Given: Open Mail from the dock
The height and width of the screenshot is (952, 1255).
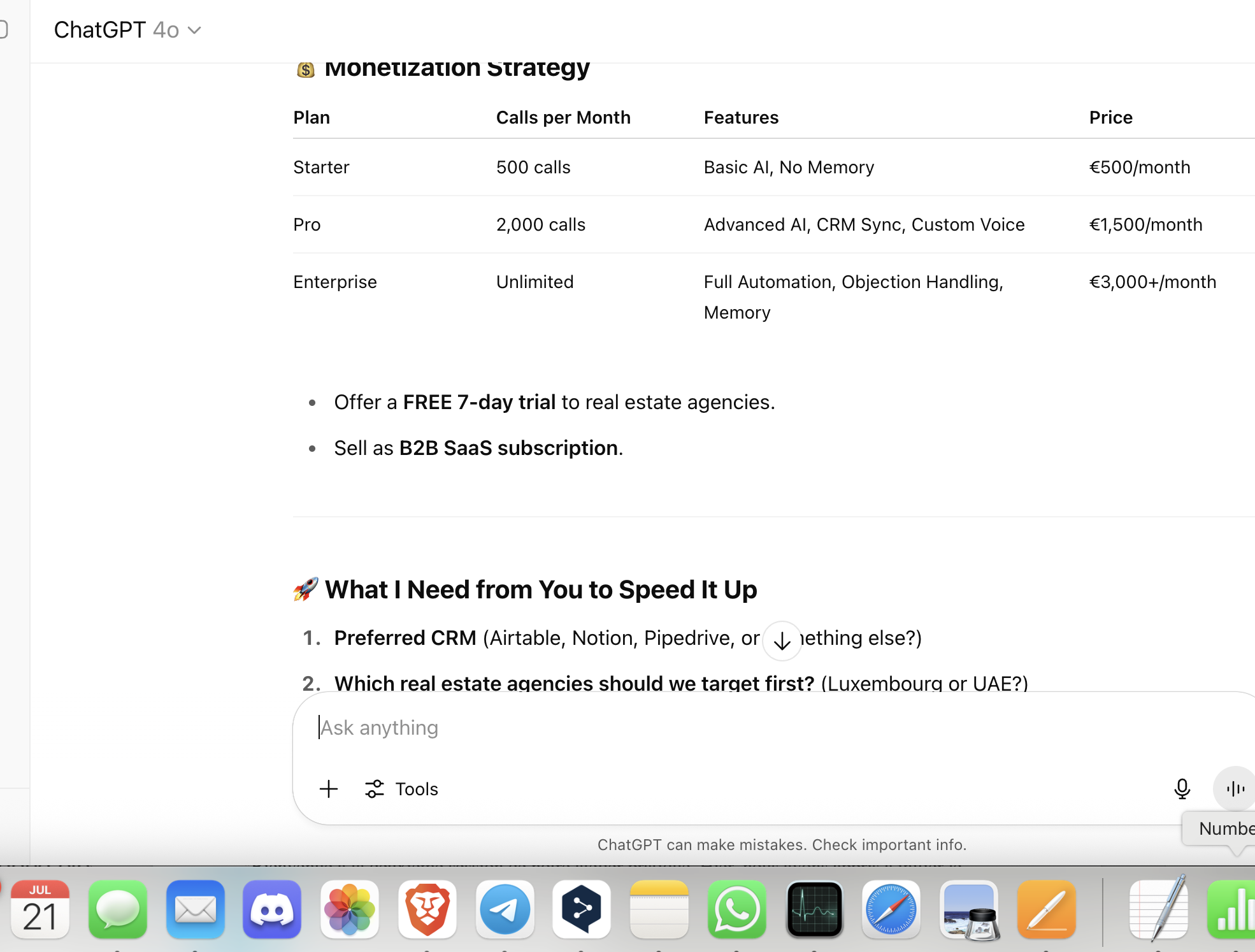Looking at the screenshot, I should [196, 909].
